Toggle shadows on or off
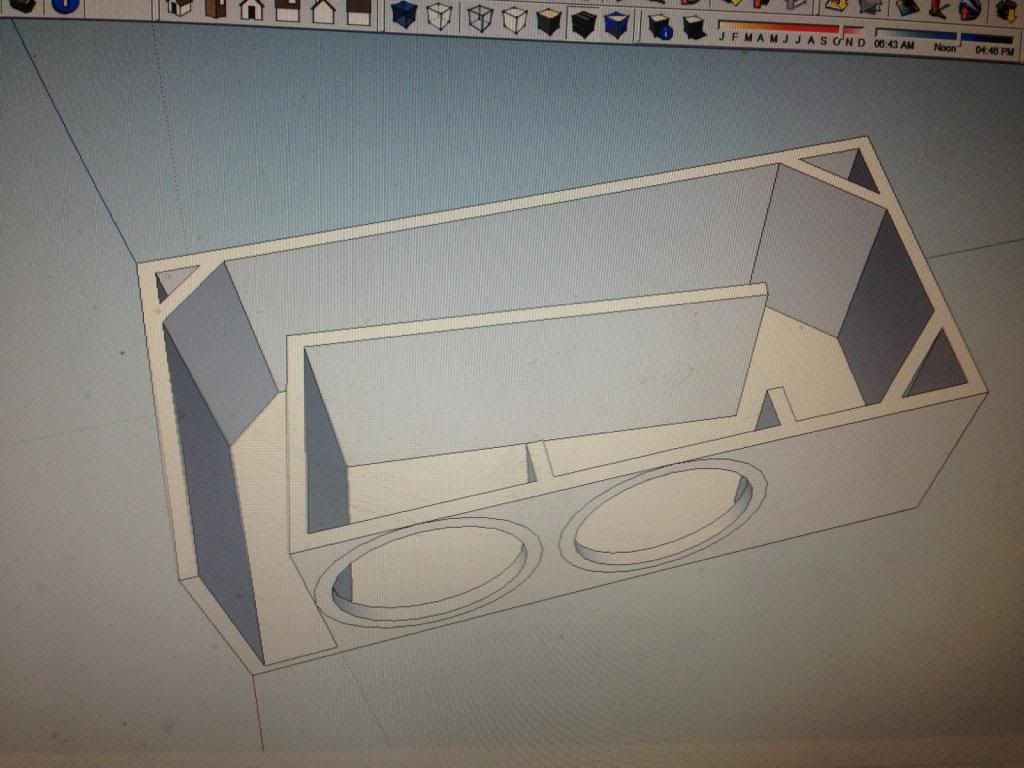This screenshot has width=1024, height=768. click(x=693, y=27)
